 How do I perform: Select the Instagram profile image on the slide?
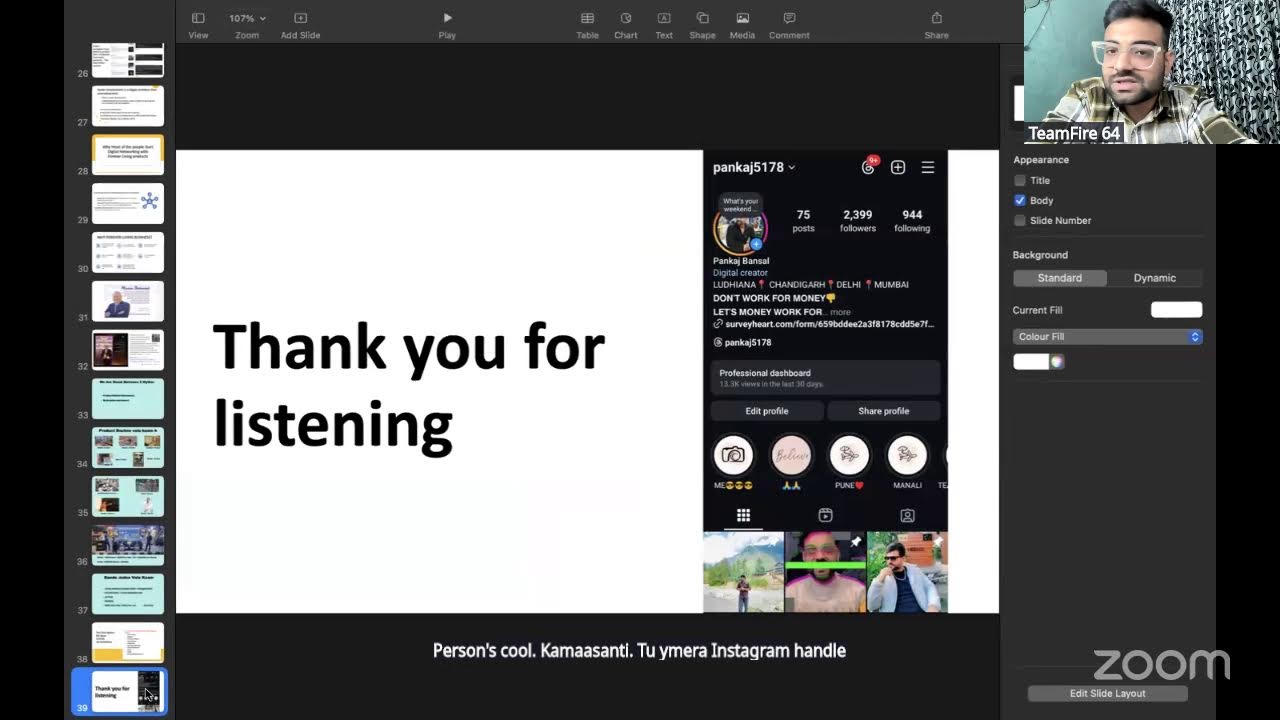[825, 382]
